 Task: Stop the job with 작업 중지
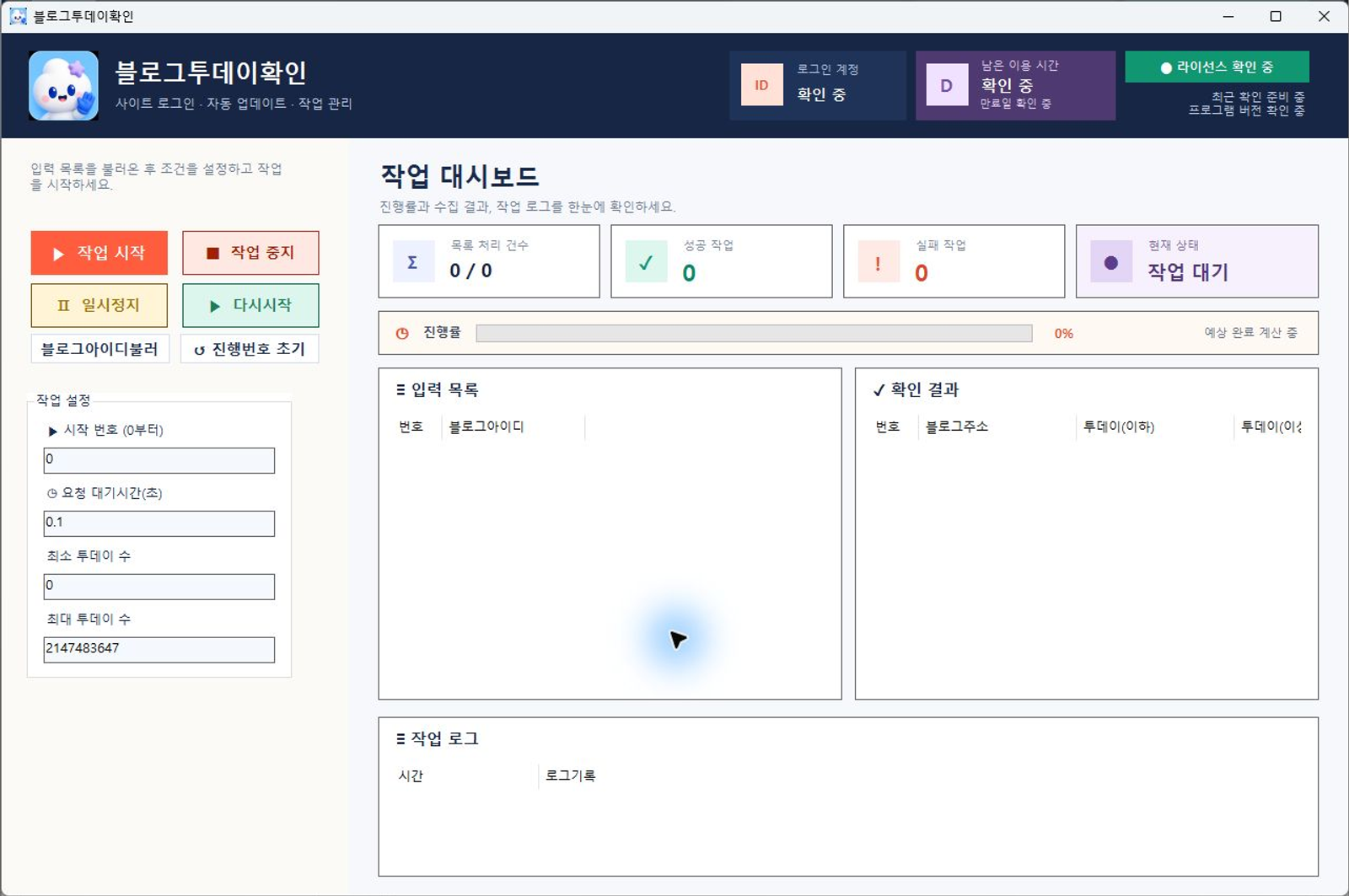[x=250, y=253]
